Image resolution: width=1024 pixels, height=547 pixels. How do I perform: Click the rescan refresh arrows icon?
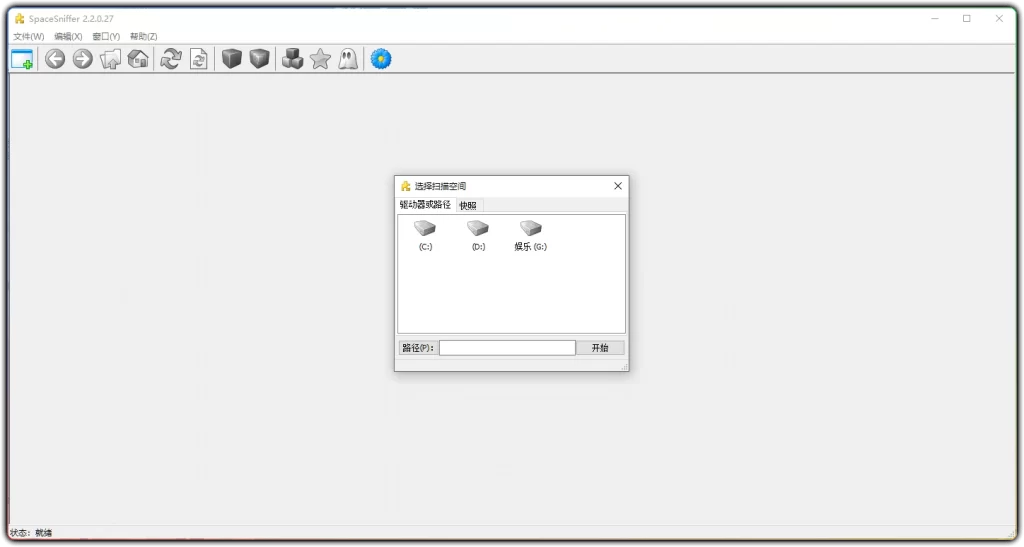171,59
